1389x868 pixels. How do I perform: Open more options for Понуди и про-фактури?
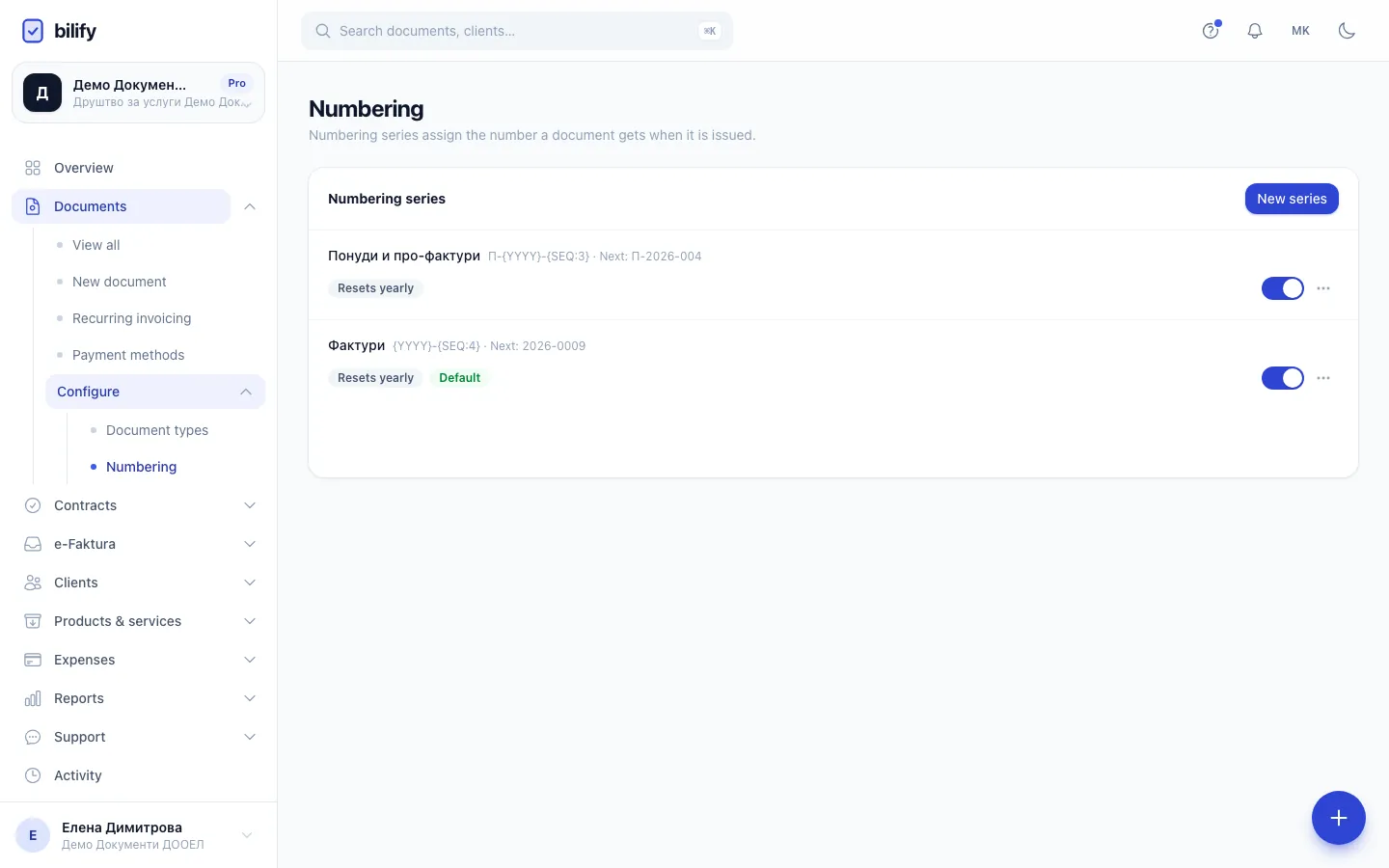[x=1323, y=288]
